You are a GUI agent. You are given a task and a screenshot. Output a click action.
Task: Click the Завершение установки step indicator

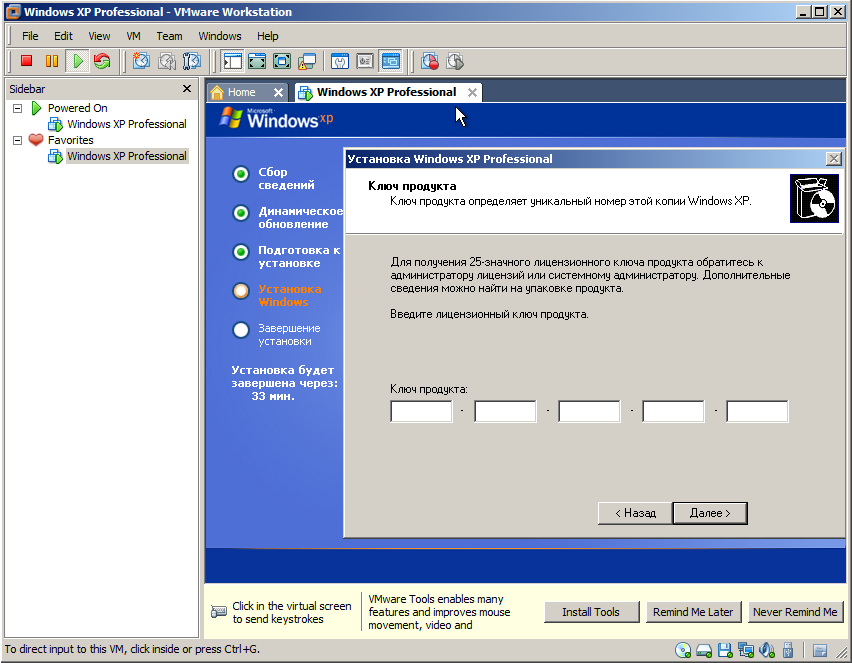pos(241,330)
